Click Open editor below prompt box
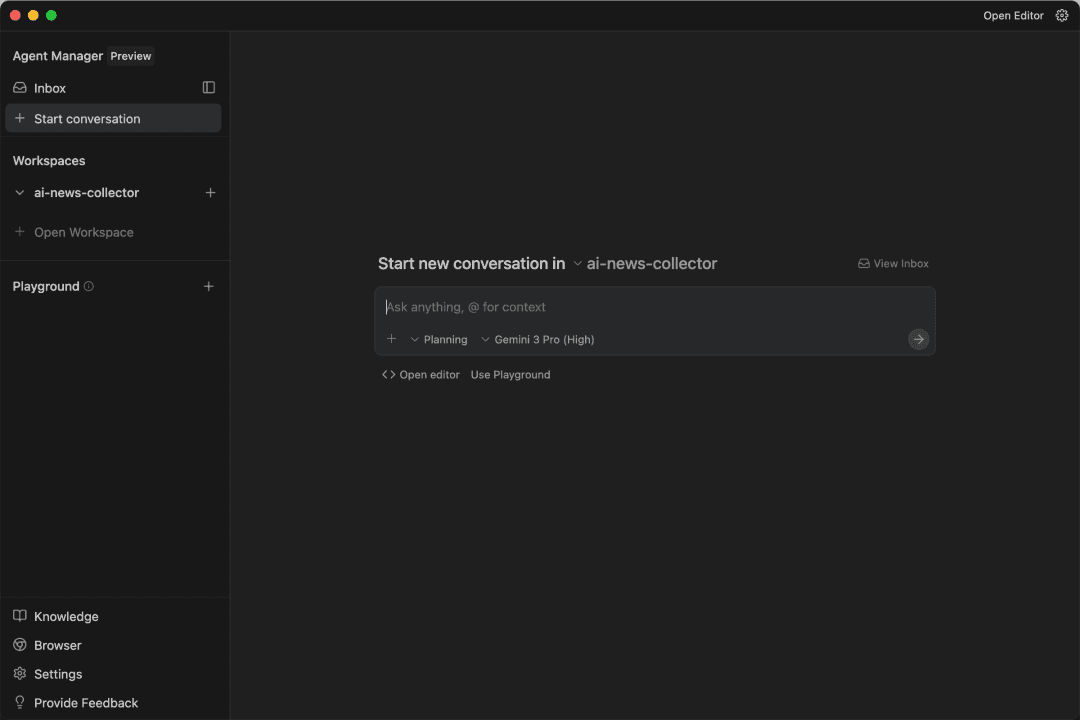Screen dimensions: 1080x720 click(421, 375)
